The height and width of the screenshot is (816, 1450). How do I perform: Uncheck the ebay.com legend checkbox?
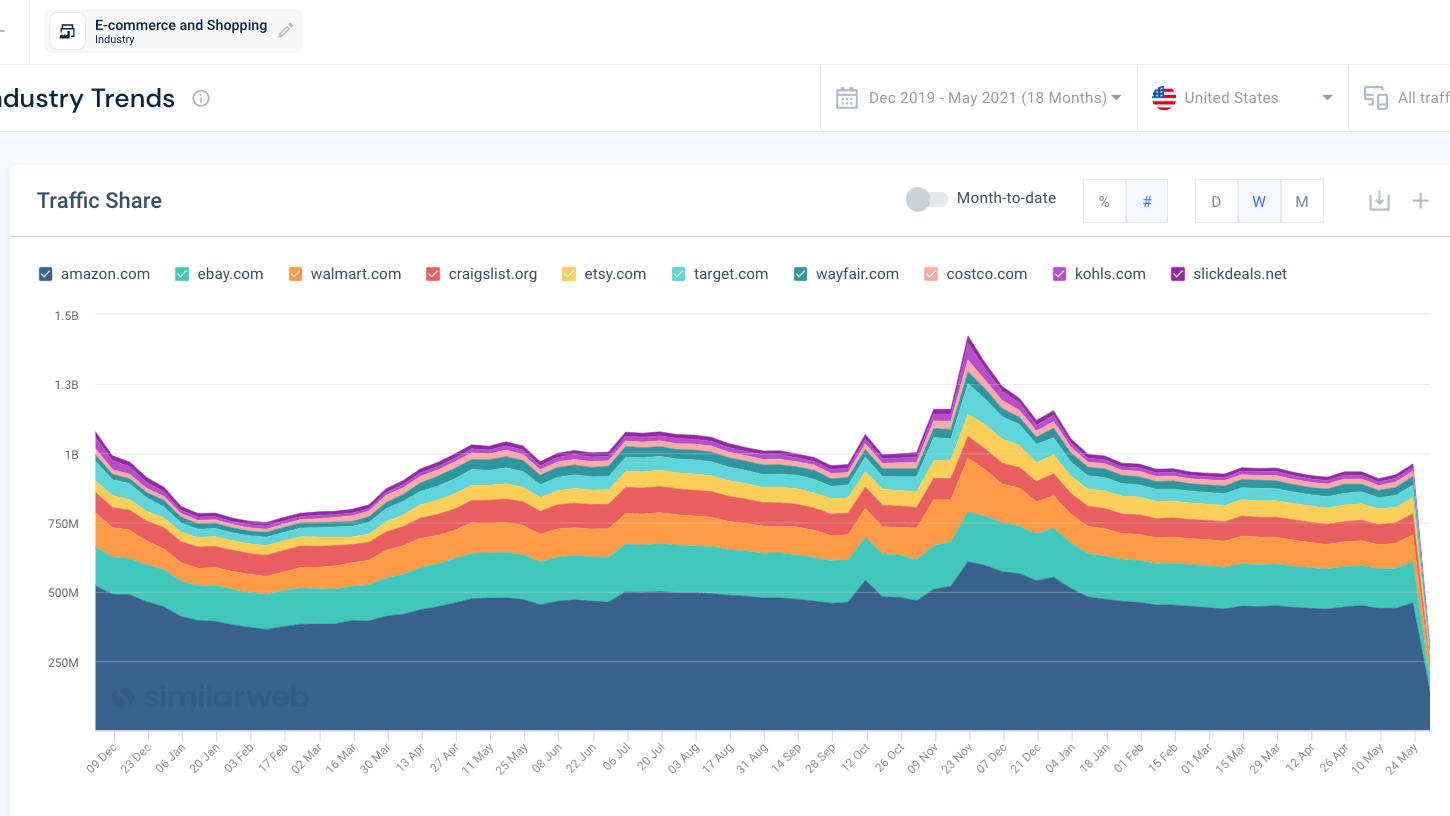pos(182,274)
